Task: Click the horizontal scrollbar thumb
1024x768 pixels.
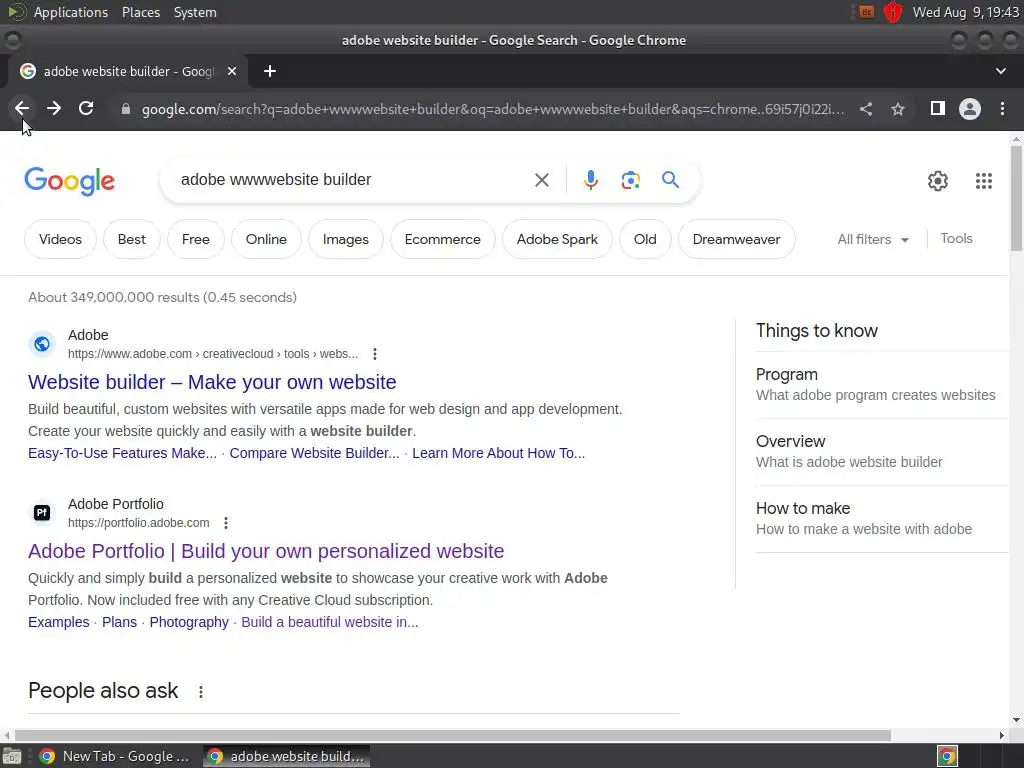Action: coord(452,735)
